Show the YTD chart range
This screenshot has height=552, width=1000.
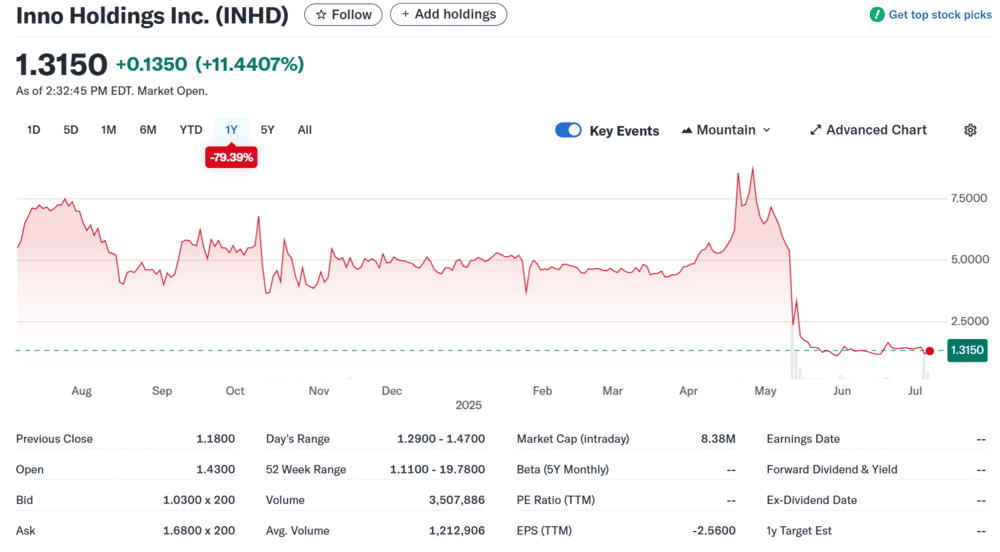click(x=191, y=130)
